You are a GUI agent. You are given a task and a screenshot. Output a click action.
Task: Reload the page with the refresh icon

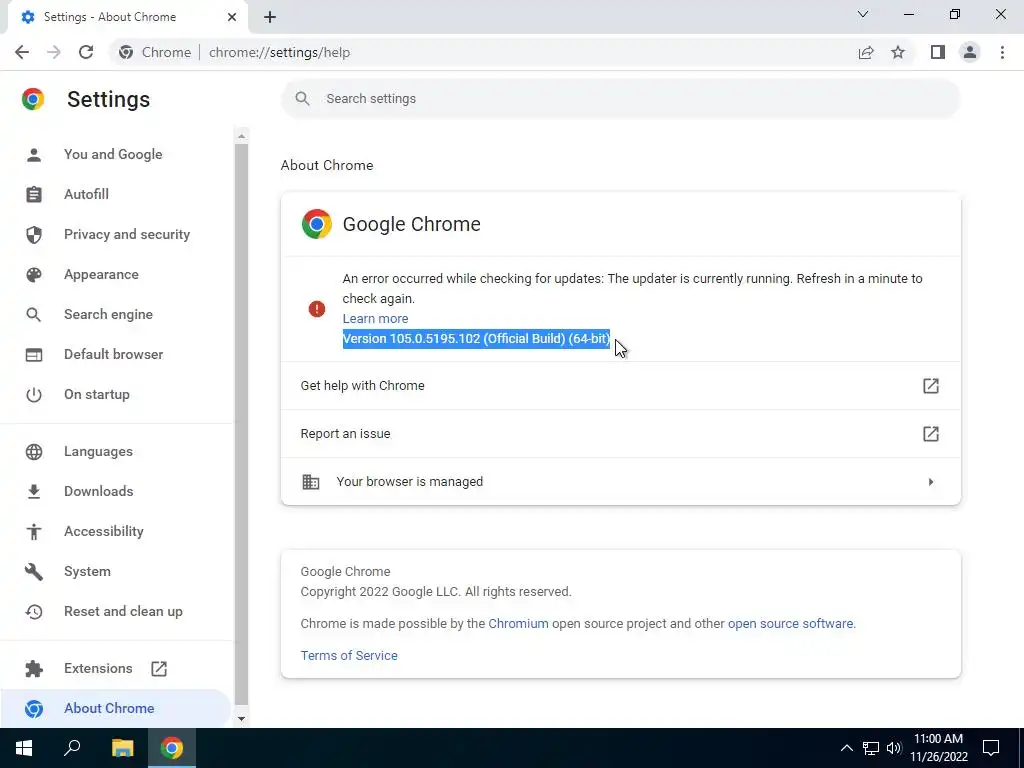pyautogui.click(x=86, y=52)
